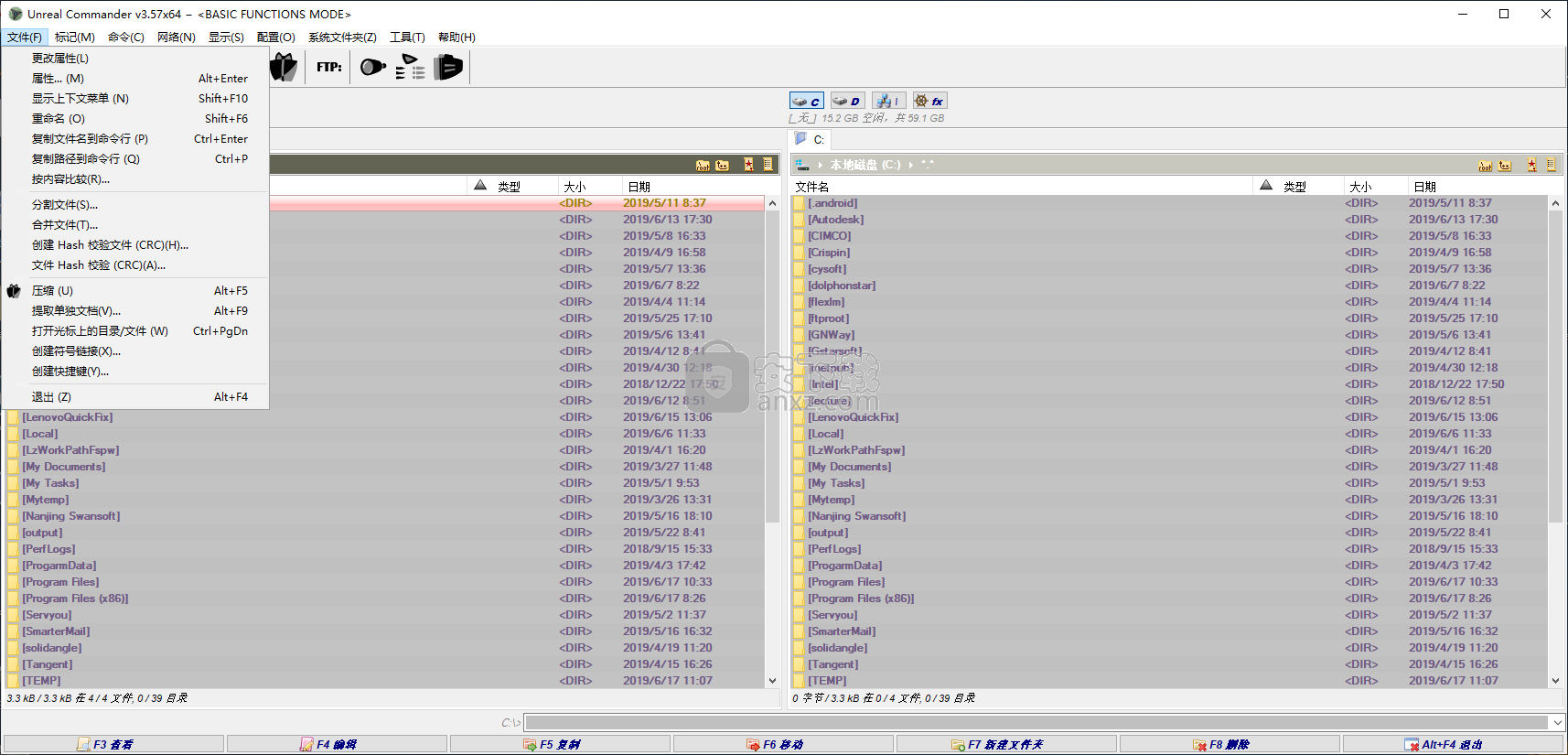Image resolution: width=1568 pixels, height=755 pixels.
Task: Open the 配置(O) menu
Action: pos(276,38)
